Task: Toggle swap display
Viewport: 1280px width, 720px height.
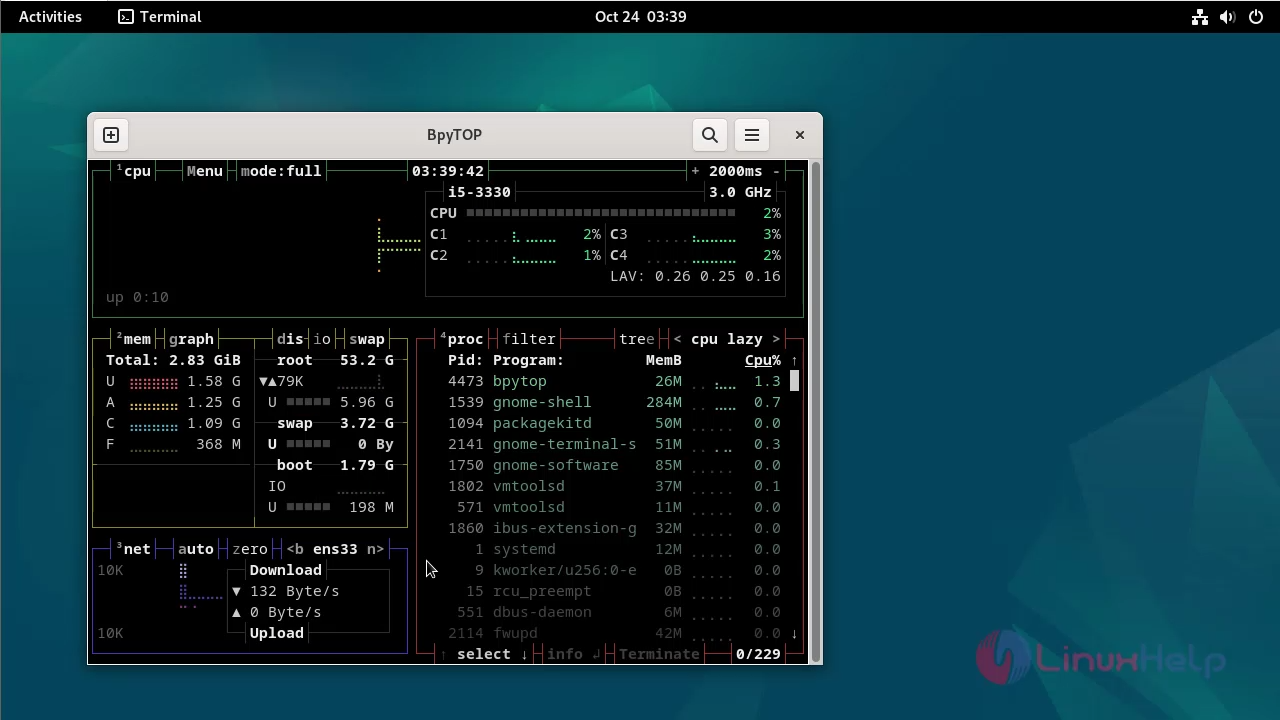Action: [367, 339]
